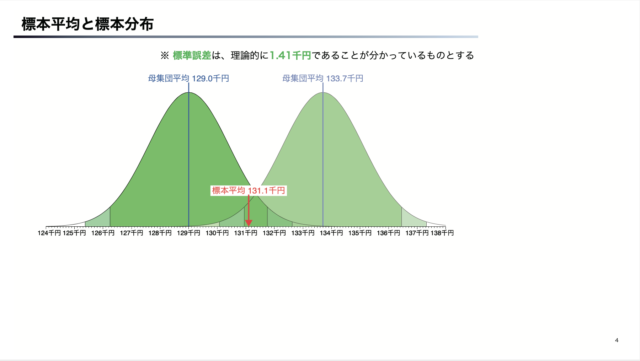Click the 134千円 axis label
The width and height of the screenshot is (640, 361).
[331, 233]
